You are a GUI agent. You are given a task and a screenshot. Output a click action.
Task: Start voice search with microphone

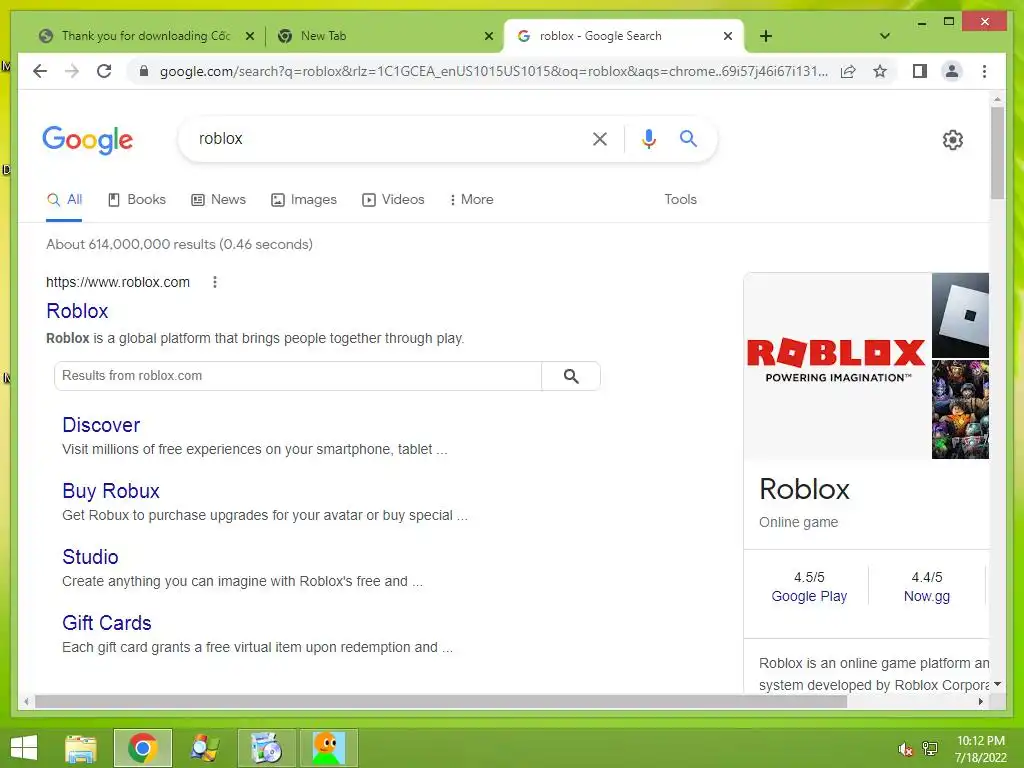coord(648,138)
